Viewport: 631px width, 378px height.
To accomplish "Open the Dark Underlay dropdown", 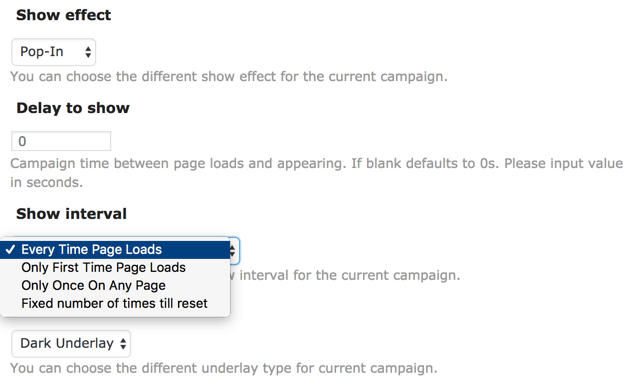I will (x=71, y=344).
